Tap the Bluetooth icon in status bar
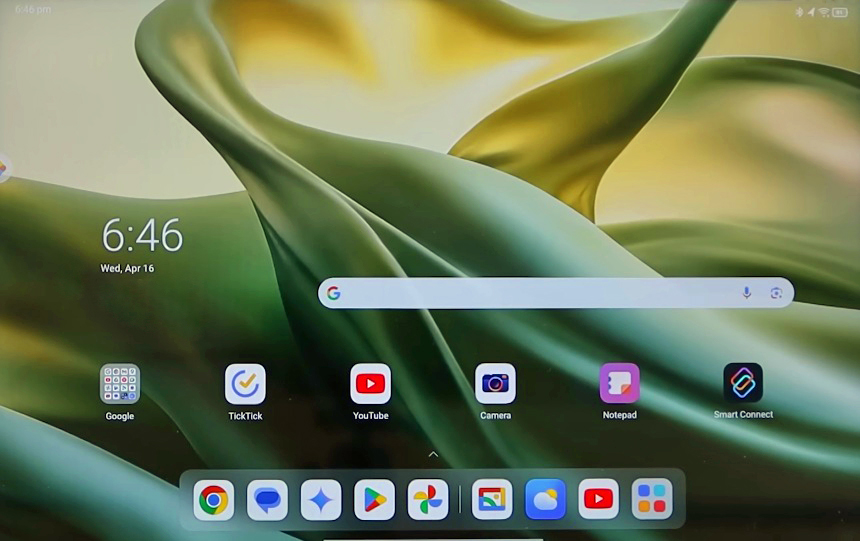The width and height of the screenshot is (860, 541). click(x=799, y=12)
